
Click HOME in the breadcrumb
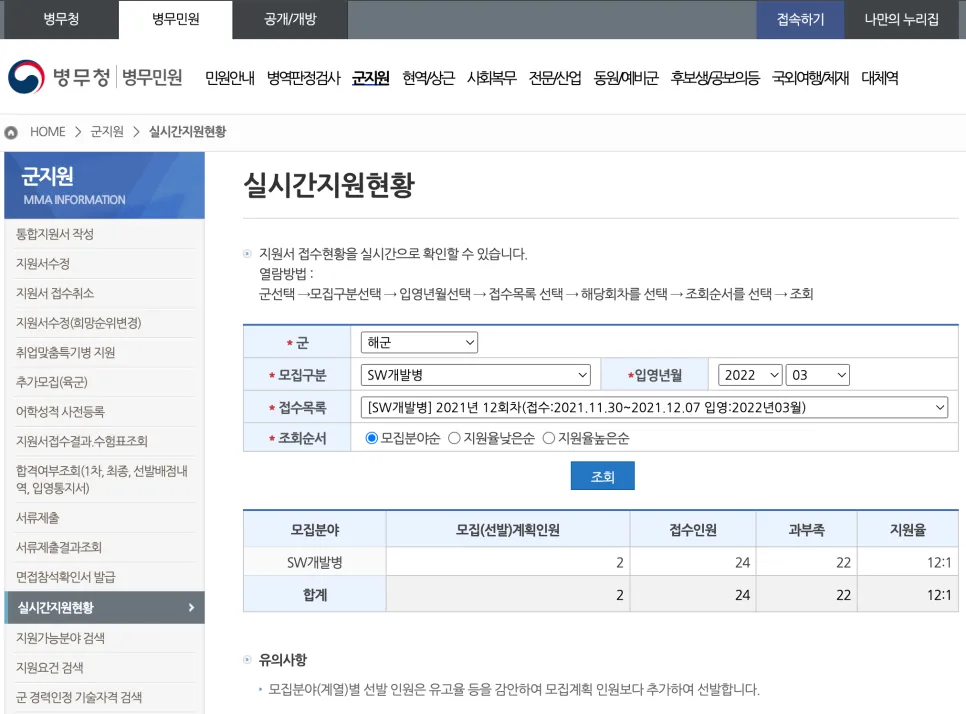[47, 132]
